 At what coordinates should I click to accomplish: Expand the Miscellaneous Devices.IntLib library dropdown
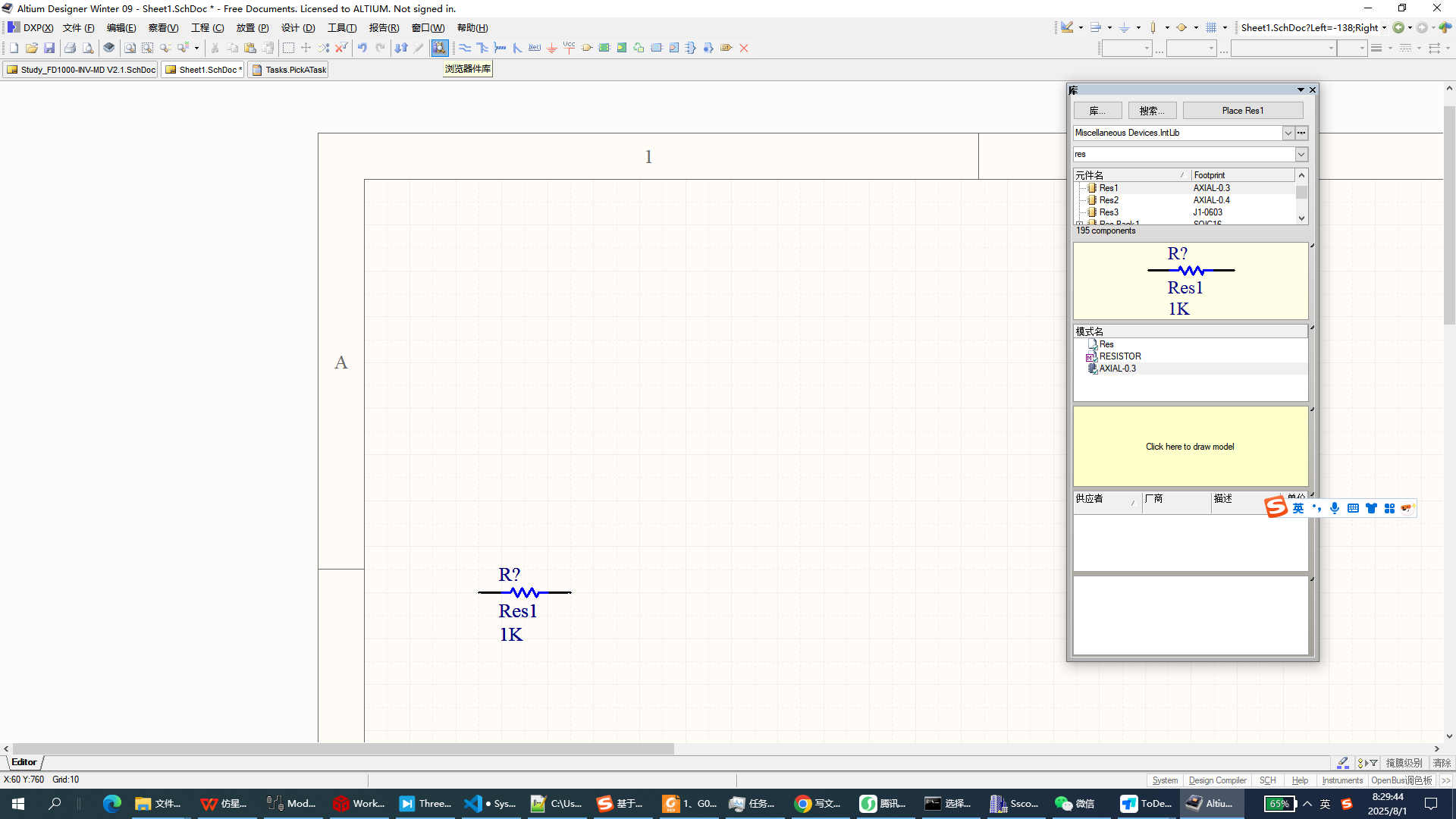(x=1288, y=133)
